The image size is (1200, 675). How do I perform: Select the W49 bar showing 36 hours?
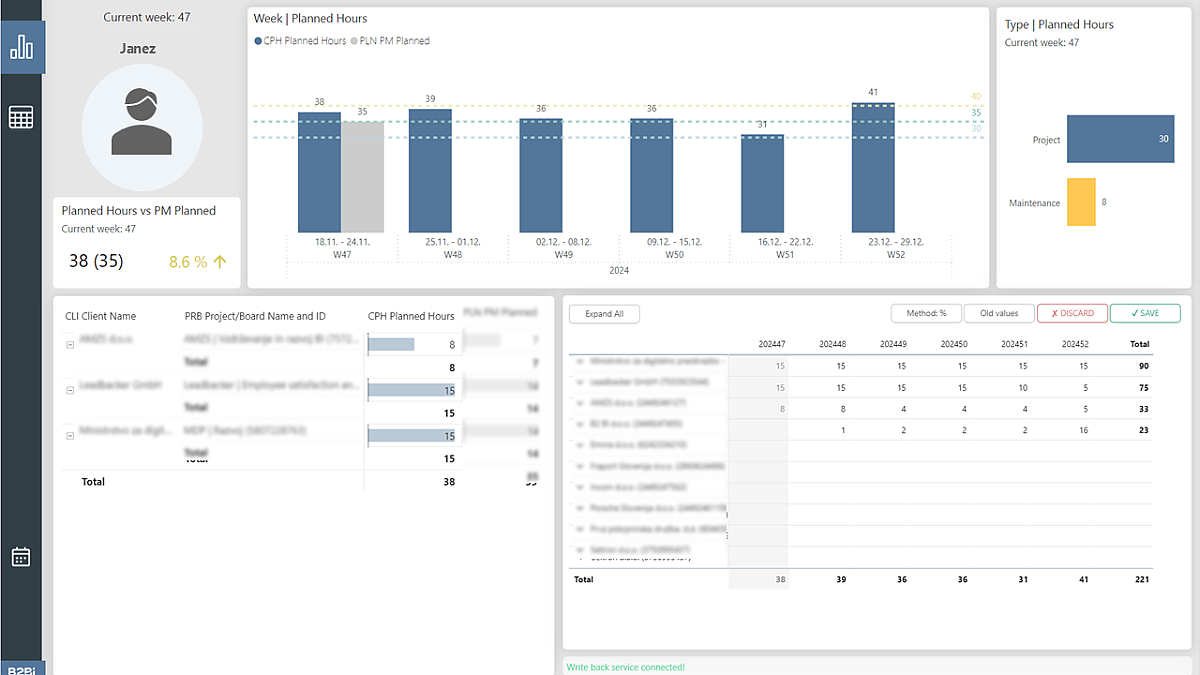[x=541, y=175]
